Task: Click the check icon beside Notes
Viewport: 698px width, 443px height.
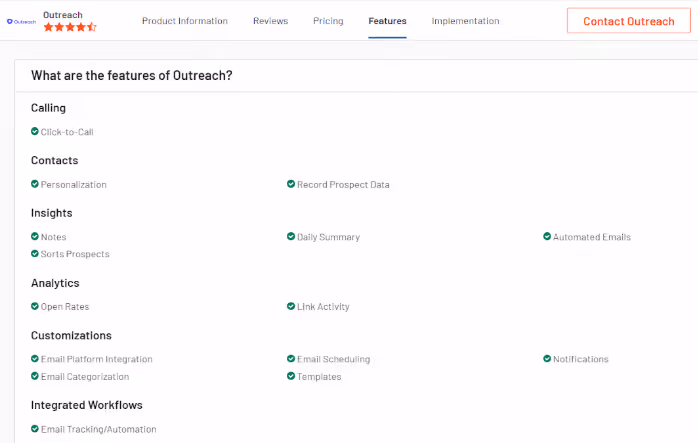Action: [35, 236]
